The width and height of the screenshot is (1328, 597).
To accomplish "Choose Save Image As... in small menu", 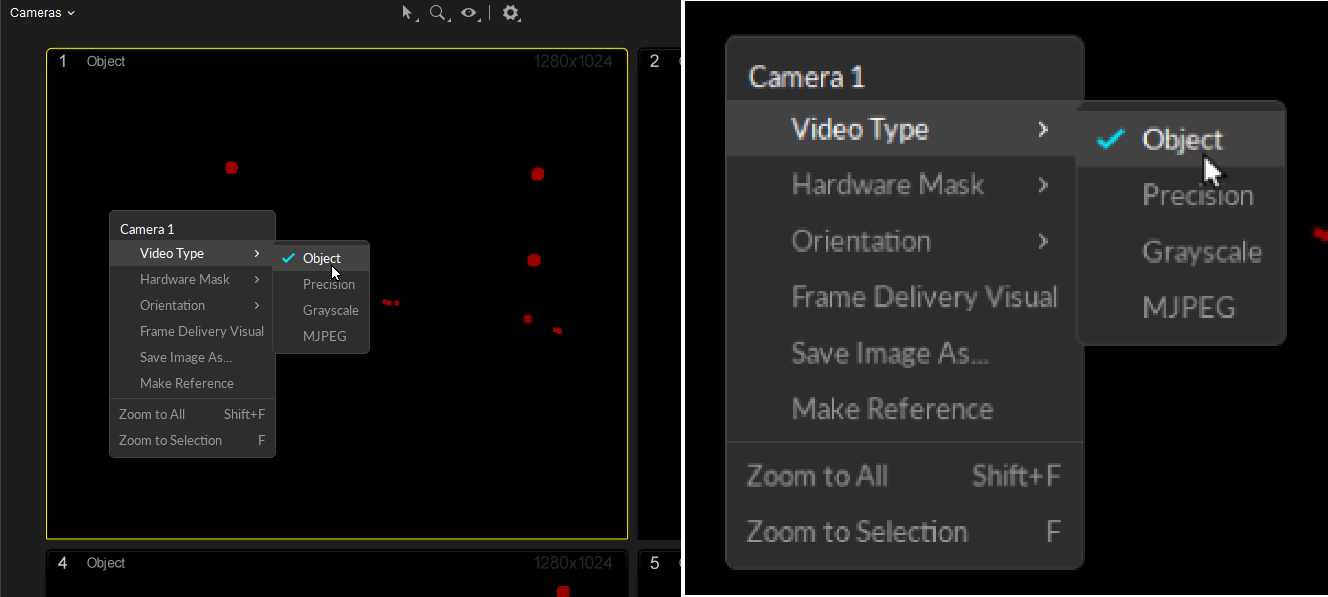I will click(x=185, y=357).
